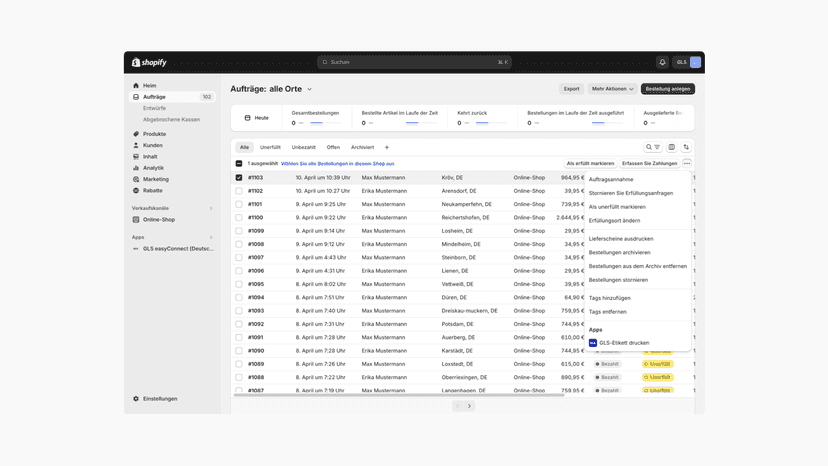Click the Kehrt zurück metric card

tap(482, 118)
